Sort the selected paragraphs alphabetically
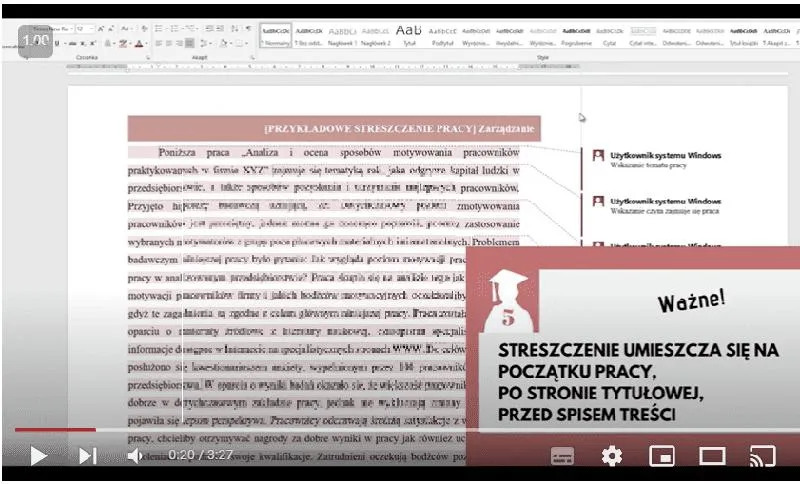800x484 pixels. pos(235,29)
